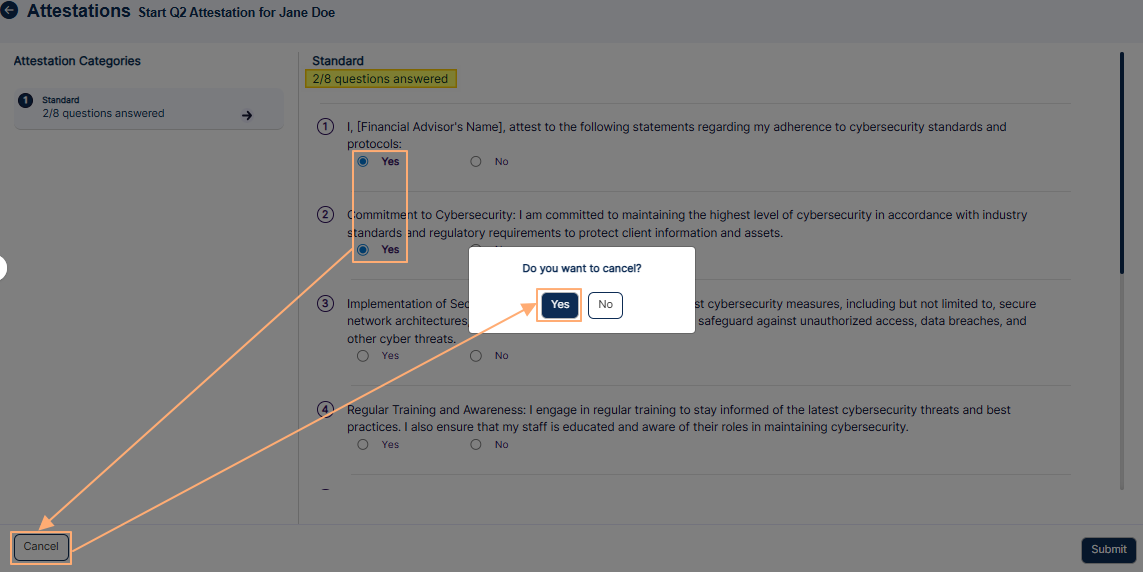Open the Standard attestation category
The image size is (1143, 572).
(148, 108)
